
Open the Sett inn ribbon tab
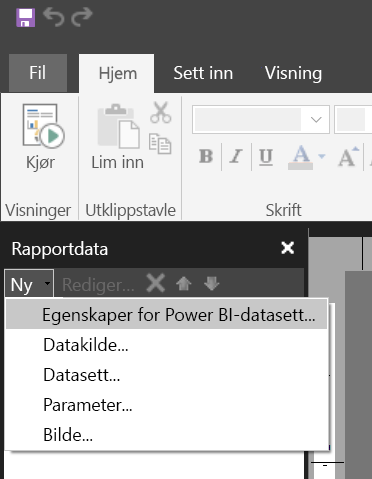pos(203,73)
